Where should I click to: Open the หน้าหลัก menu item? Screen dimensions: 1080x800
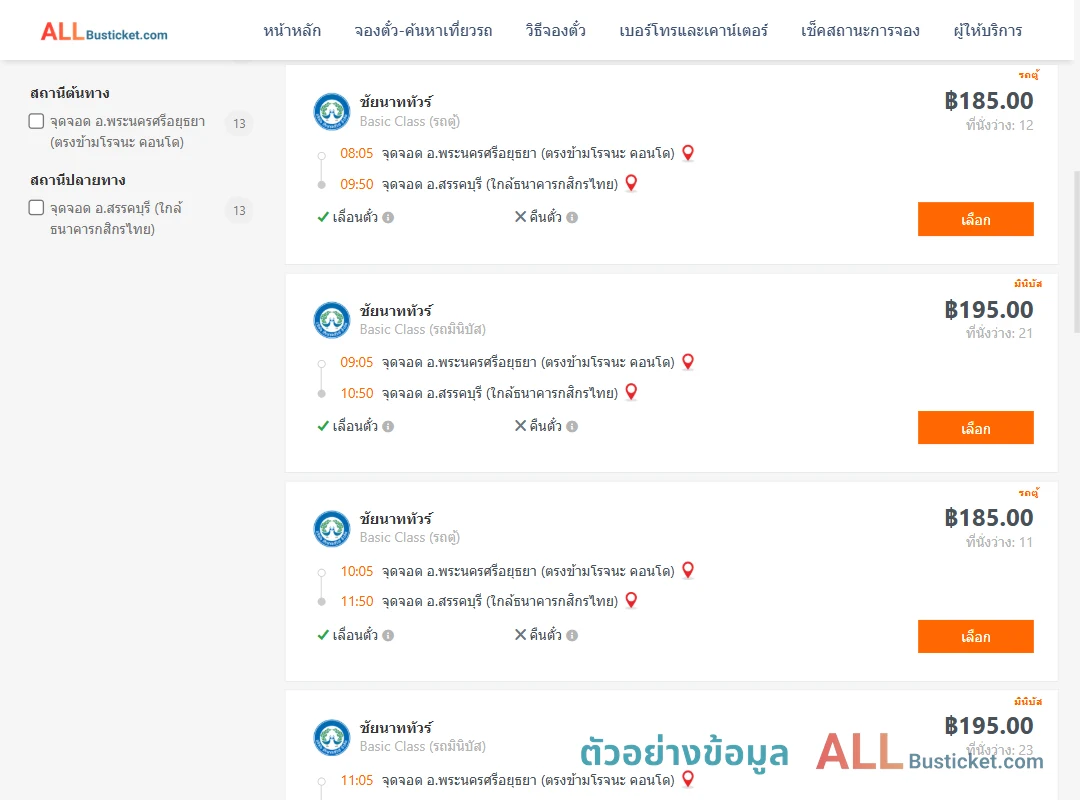(292, 30)
